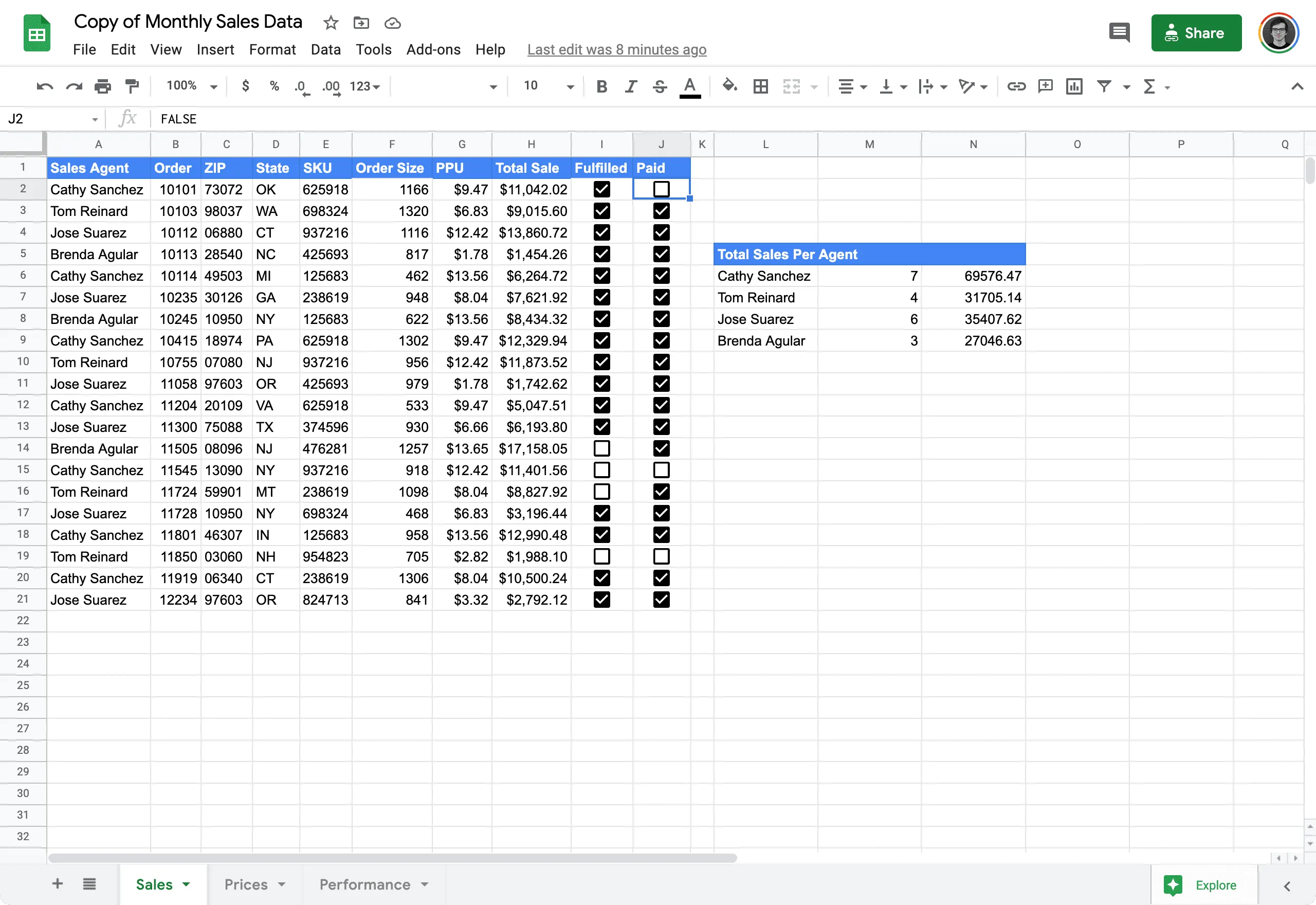Click the Strikethrough formatting icon
The height and width of the screenshot is (905, 1316).
tap(660, 86)
